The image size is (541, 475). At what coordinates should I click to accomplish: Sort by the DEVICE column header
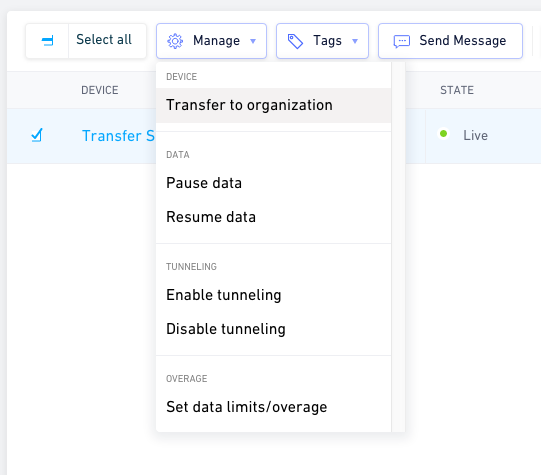pyautogui.click(x=100, y=90)
